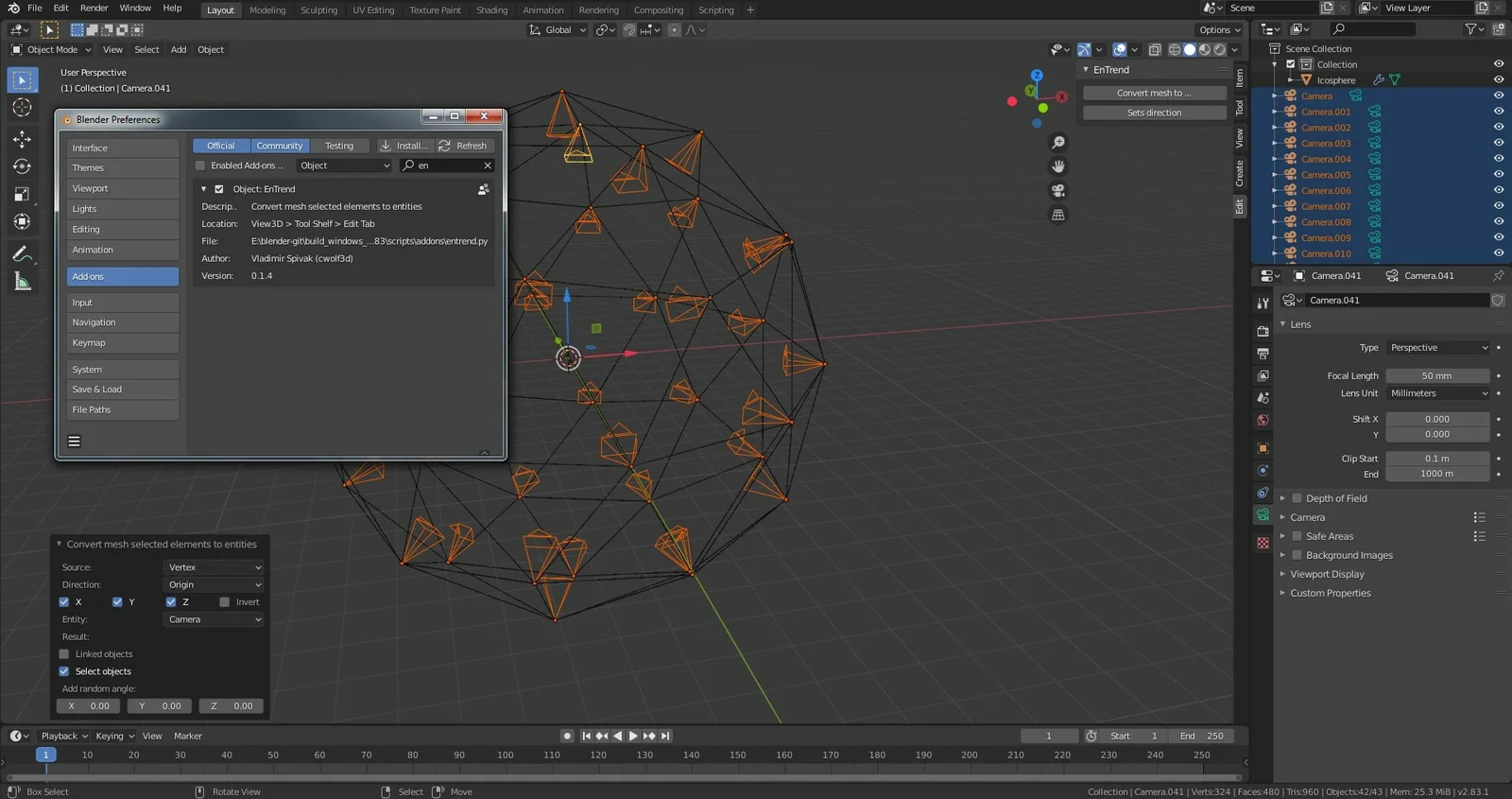1512x799 pixels.
Task: Activate the Rotate tool
Action: point(22,166)
